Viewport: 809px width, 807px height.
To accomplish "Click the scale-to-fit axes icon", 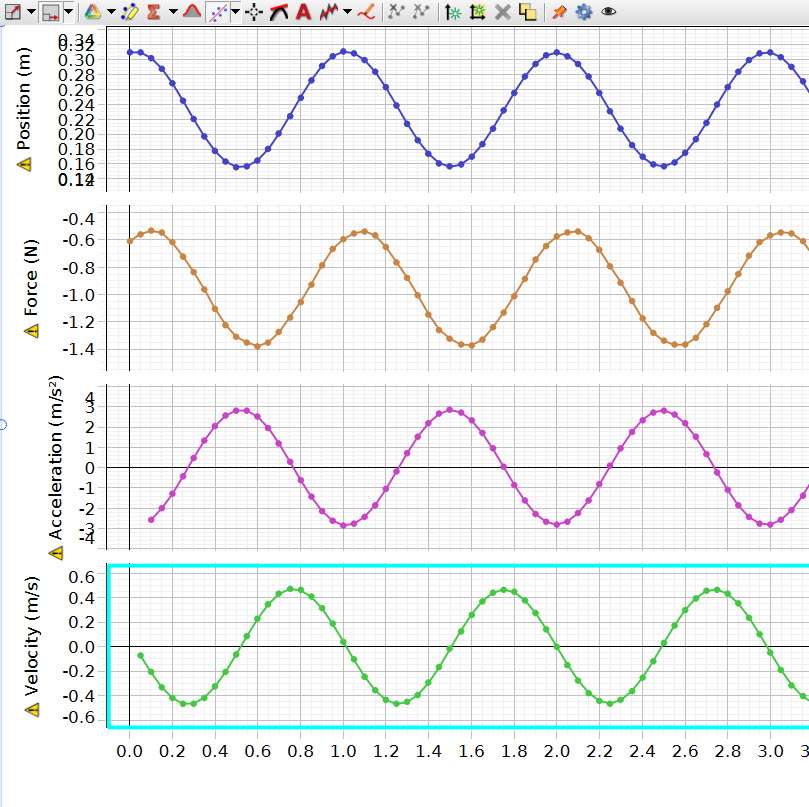I will coord(13,12).
